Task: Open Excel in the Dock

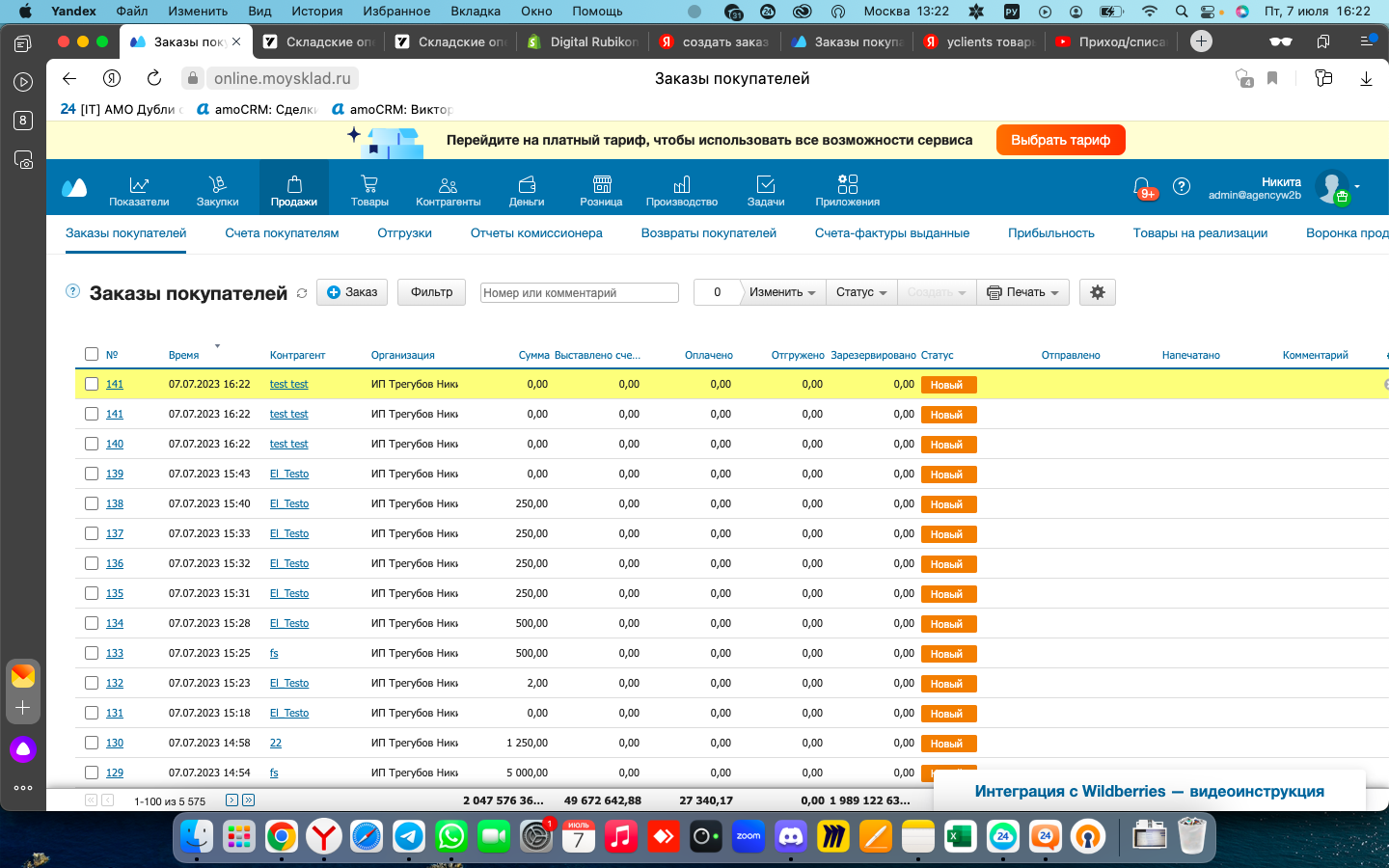Action: point(961,836)
